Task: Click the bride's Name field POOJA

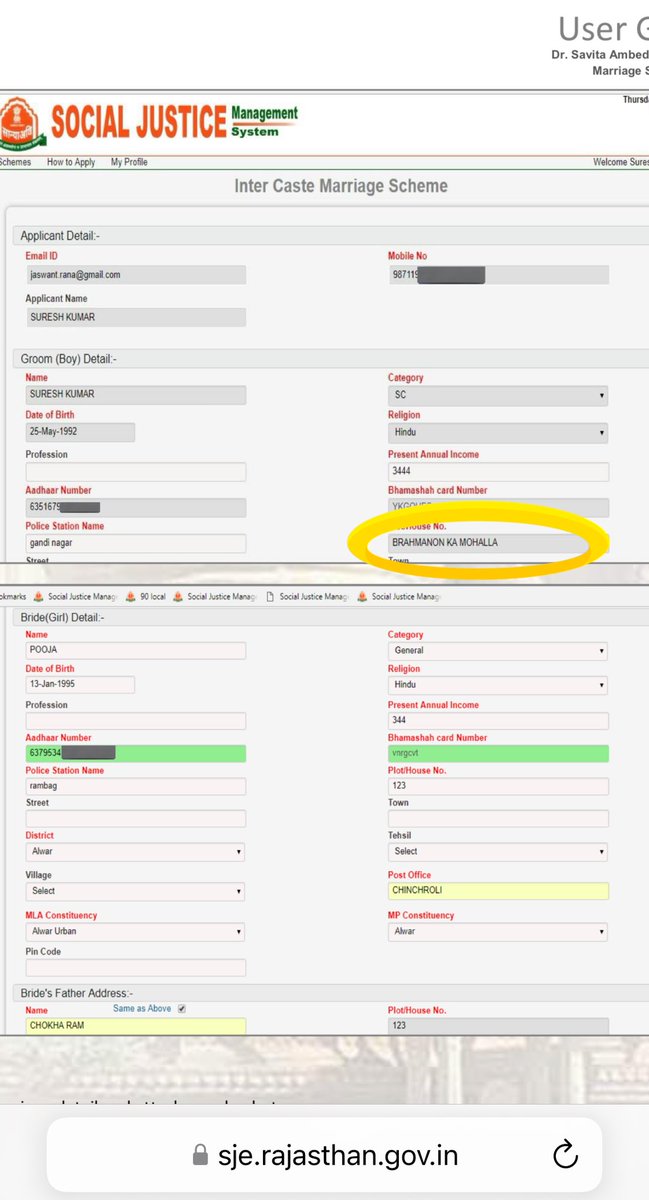Action: point(135,650)
